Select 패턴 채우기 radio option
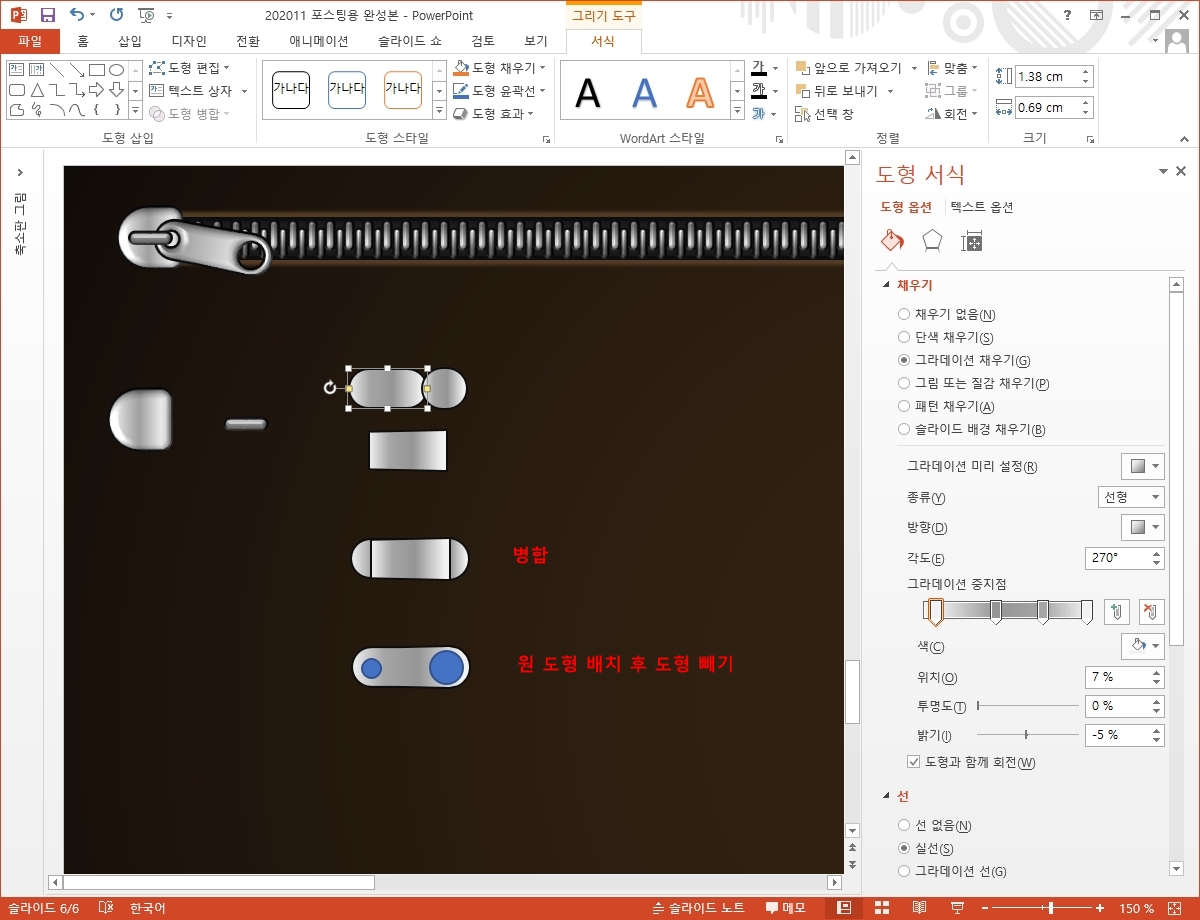The image size is (1200, 920). point(946,406)
